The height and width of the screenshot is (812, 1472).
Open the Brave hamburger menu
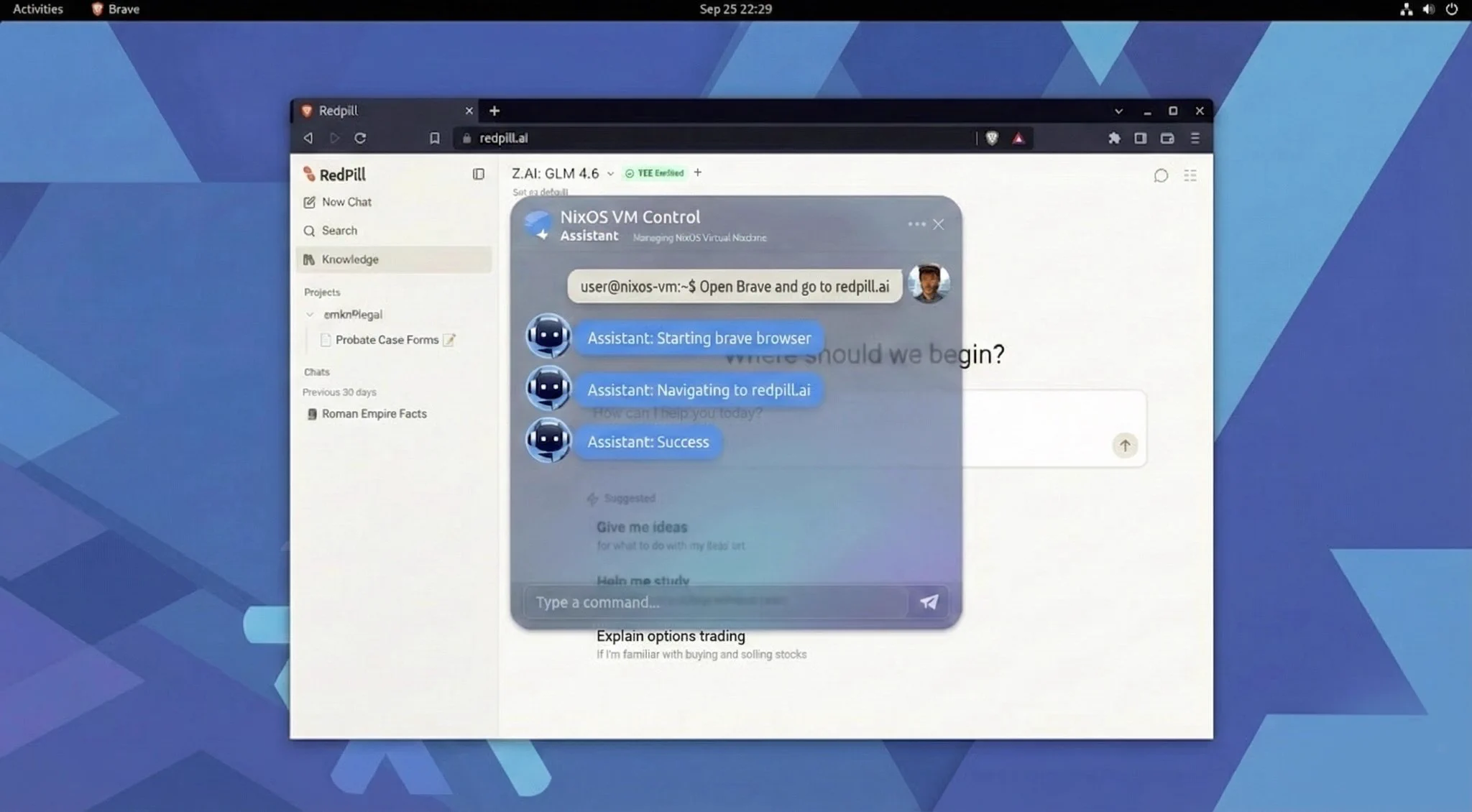click(1195, 138)
